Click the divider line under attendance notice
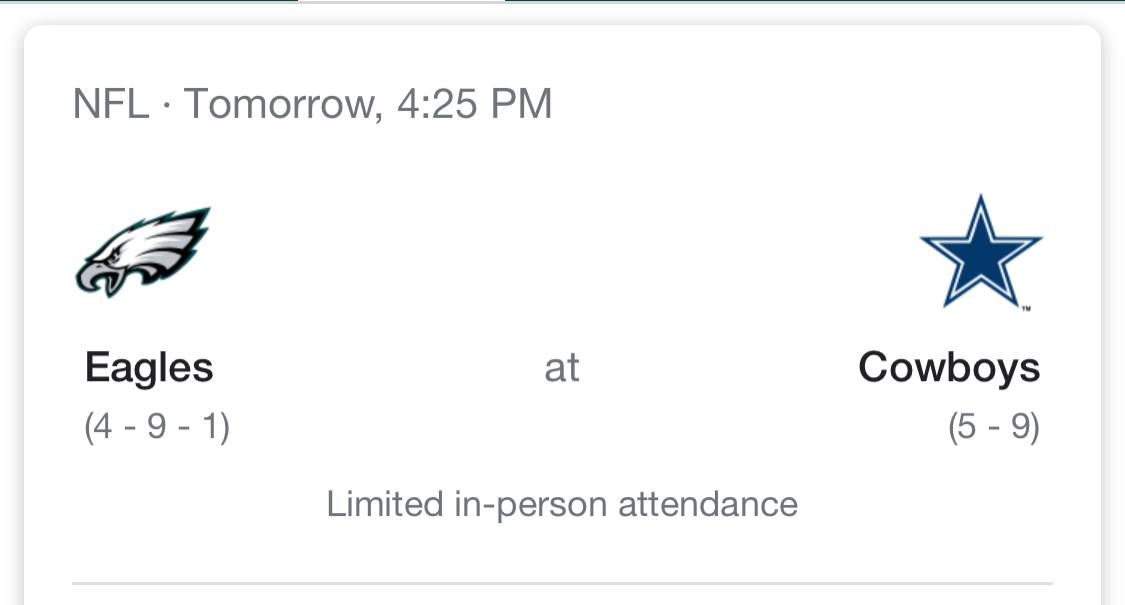Image resolution: width=1125 pixels, height=605 pixels. [x=562, y=583]
